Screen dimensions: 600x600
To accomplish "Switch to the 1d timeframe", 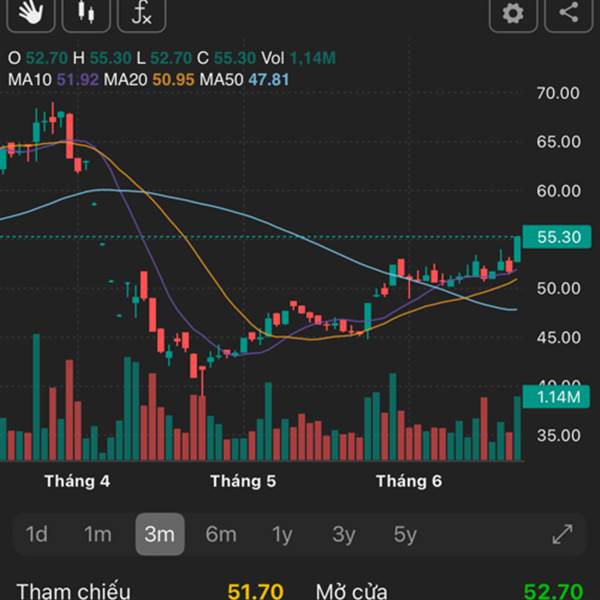I will point(36,534).
